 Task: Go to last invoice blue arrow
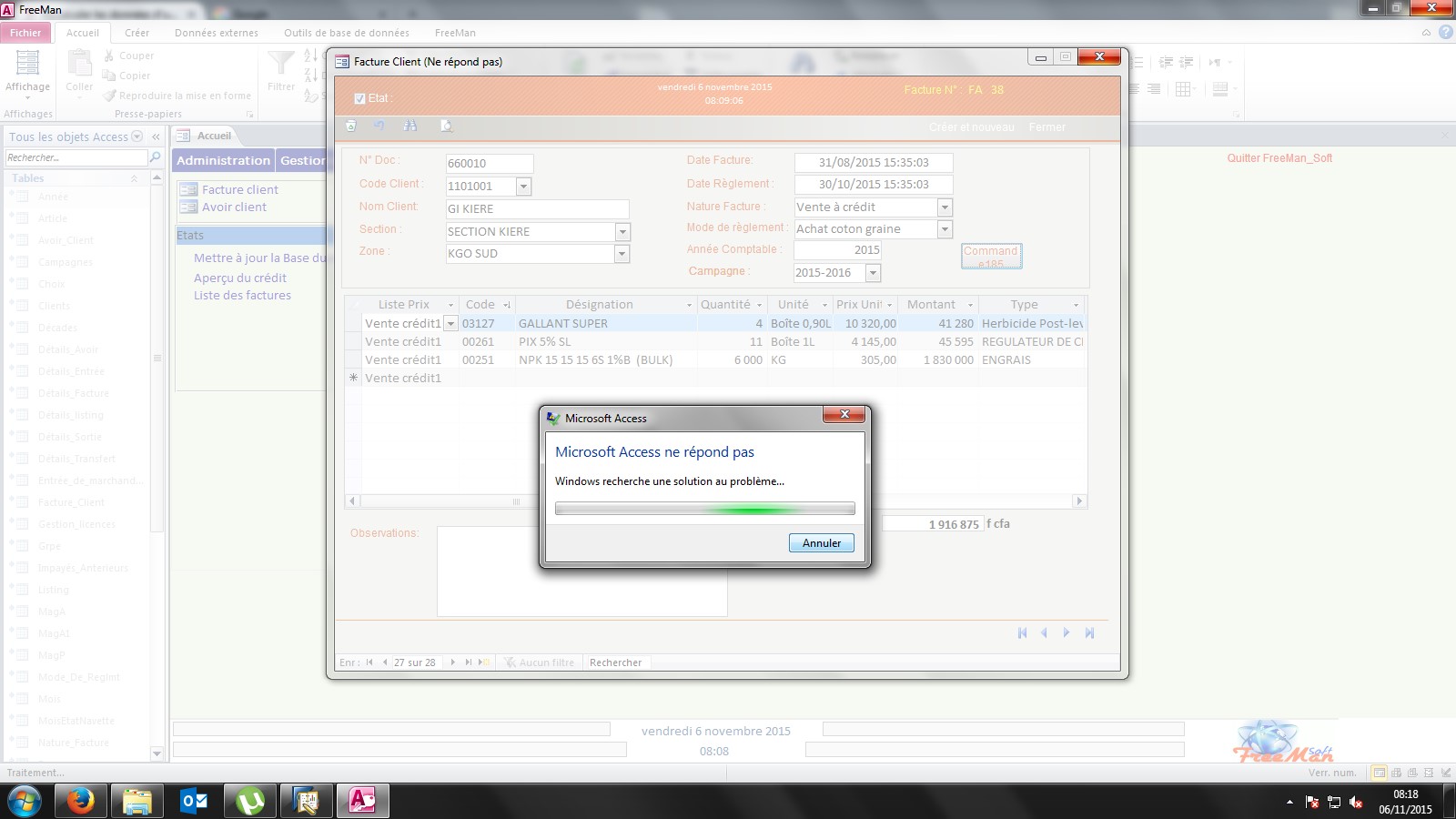pyautogui.click(x=1089, y=632)
